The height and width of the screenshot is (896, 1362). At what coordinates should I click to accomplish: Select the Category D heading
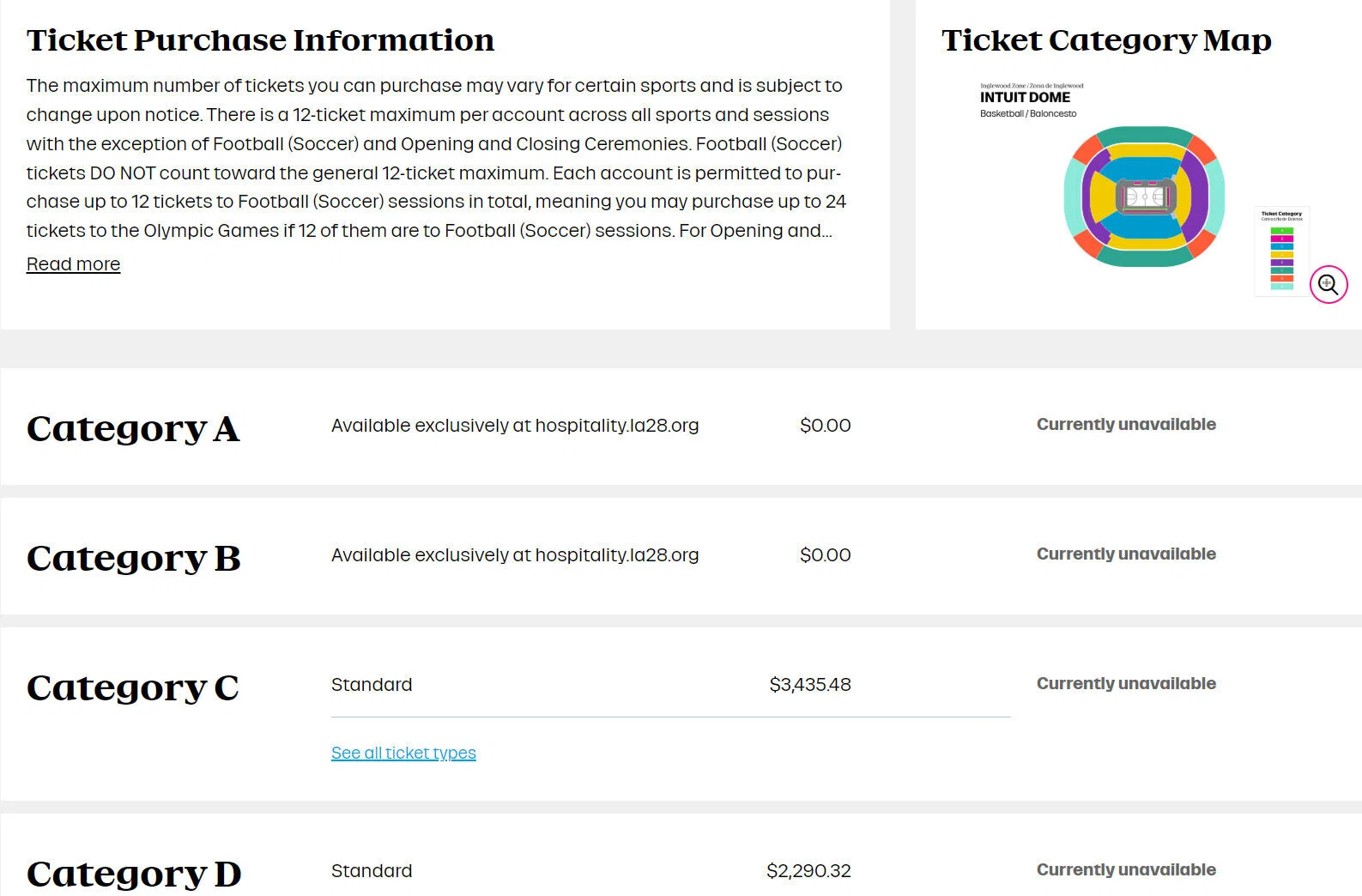tap(134, 874)
